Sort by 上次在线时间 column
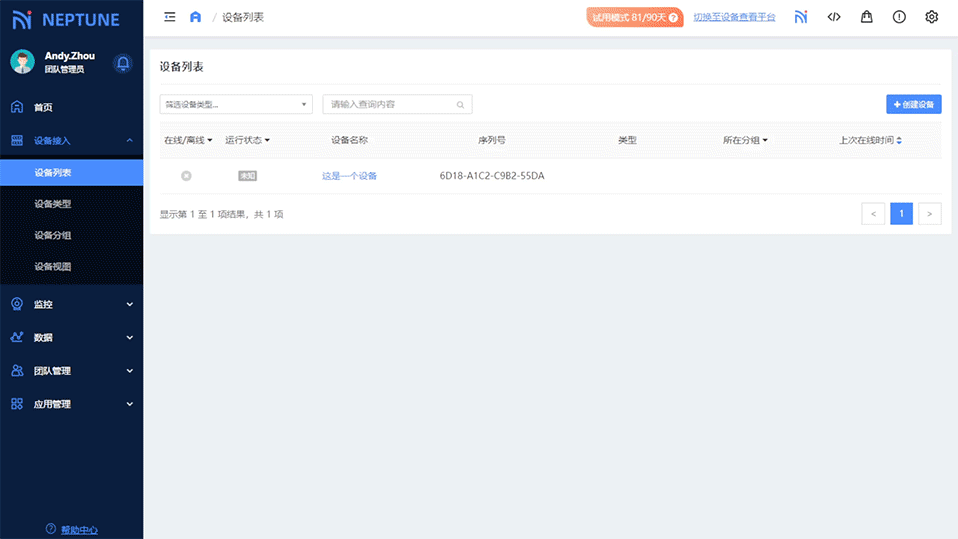 870,140
